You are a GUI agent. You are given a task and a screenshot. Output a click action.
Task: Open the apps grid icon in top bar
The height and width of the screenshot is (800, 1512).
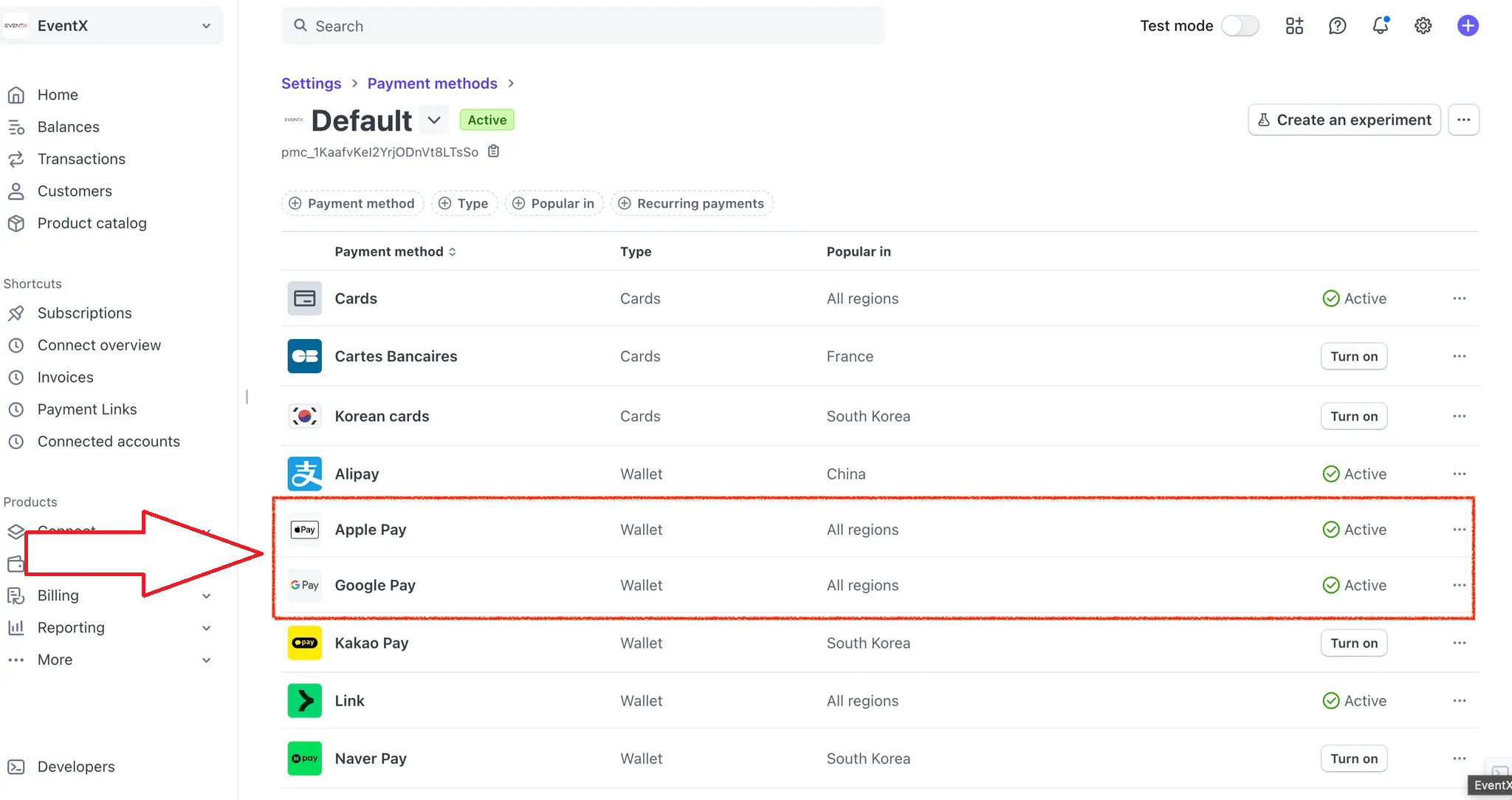[x=1294, y=26]
